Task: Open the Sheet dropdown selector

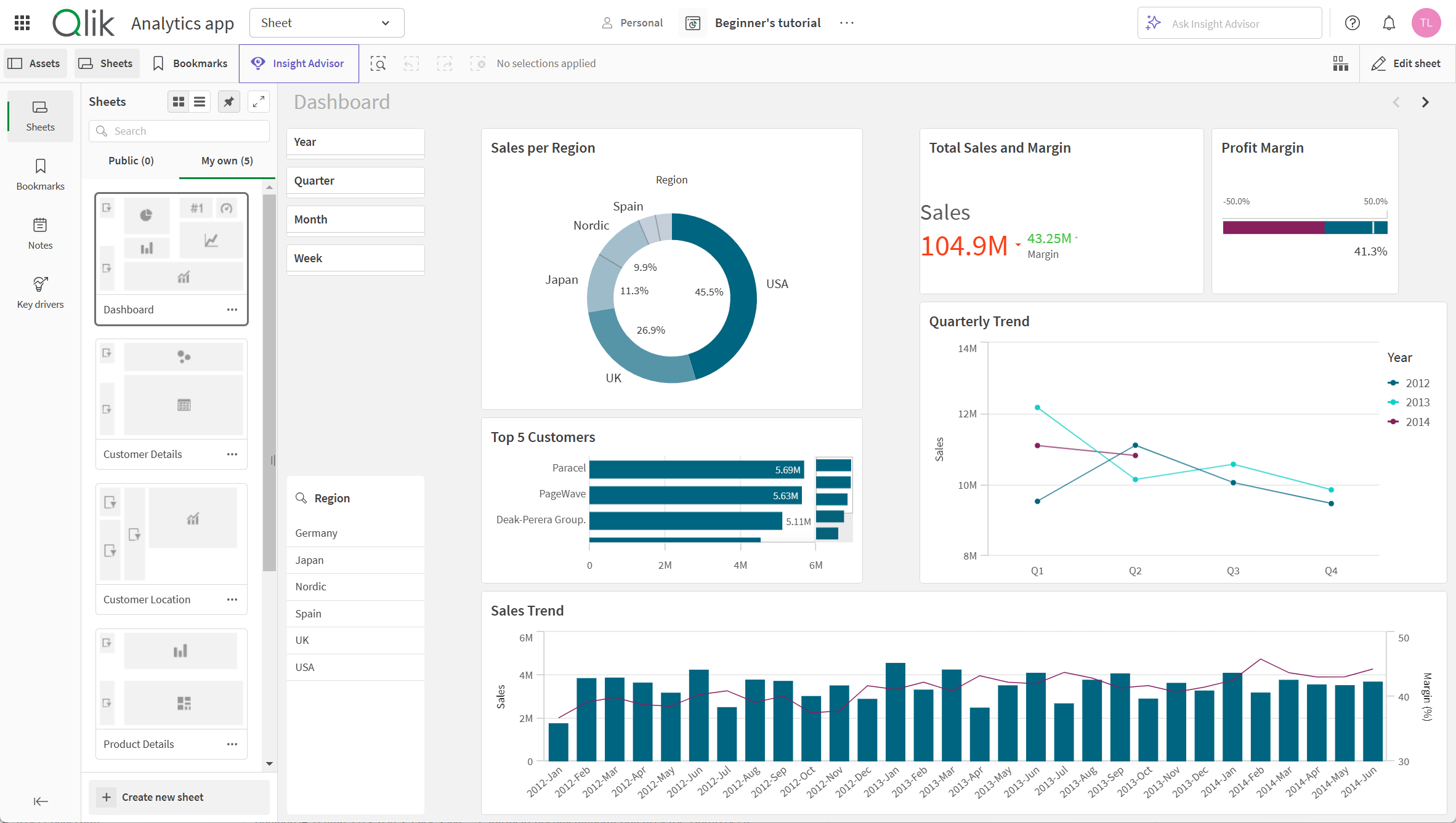Action: [x=326, y=22]
